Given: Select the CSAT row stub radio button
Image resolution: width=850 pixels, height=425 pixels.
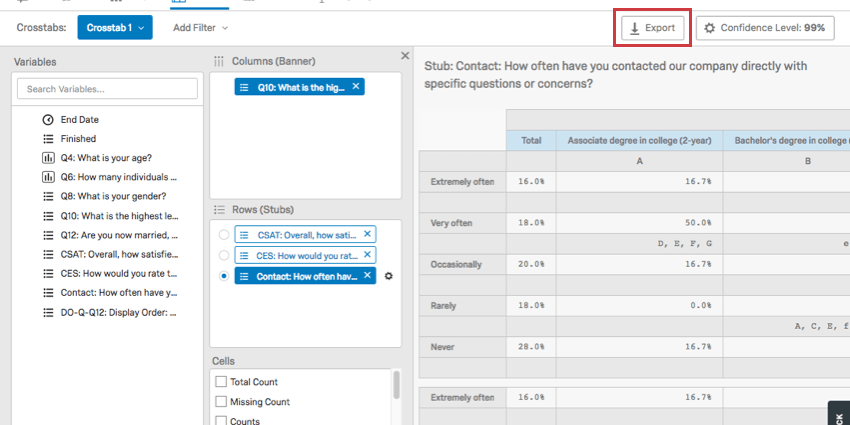Looking at the screenshot, I should coord(223,235).
